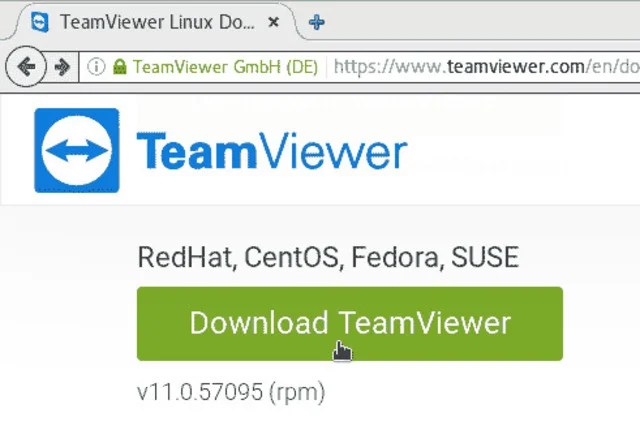
Task: Open a new tab with the plus icon
Action: coord(317,22)
